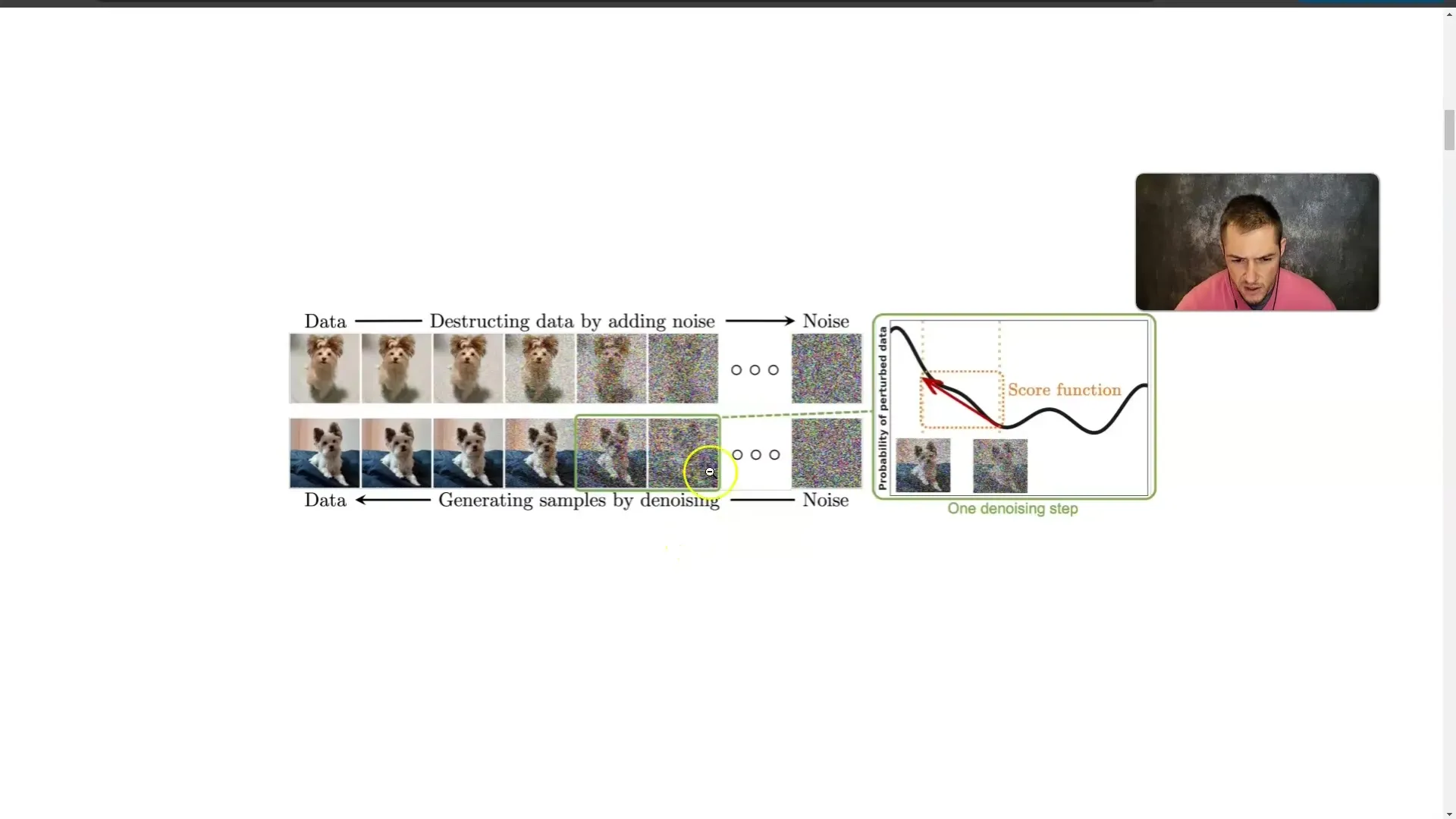Select the noise endpoint image top row
This screenshot has width=1456, height=819.
826,368
